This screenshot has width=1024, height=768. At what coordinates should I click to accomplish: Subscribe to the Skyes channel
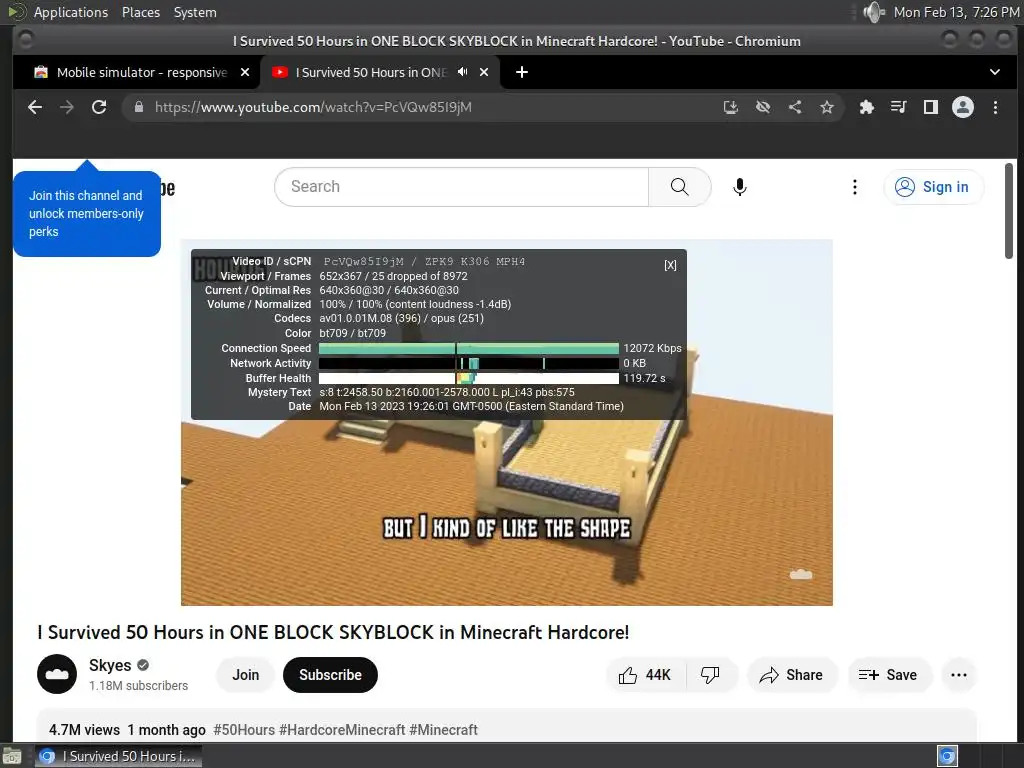click(330, 675)
